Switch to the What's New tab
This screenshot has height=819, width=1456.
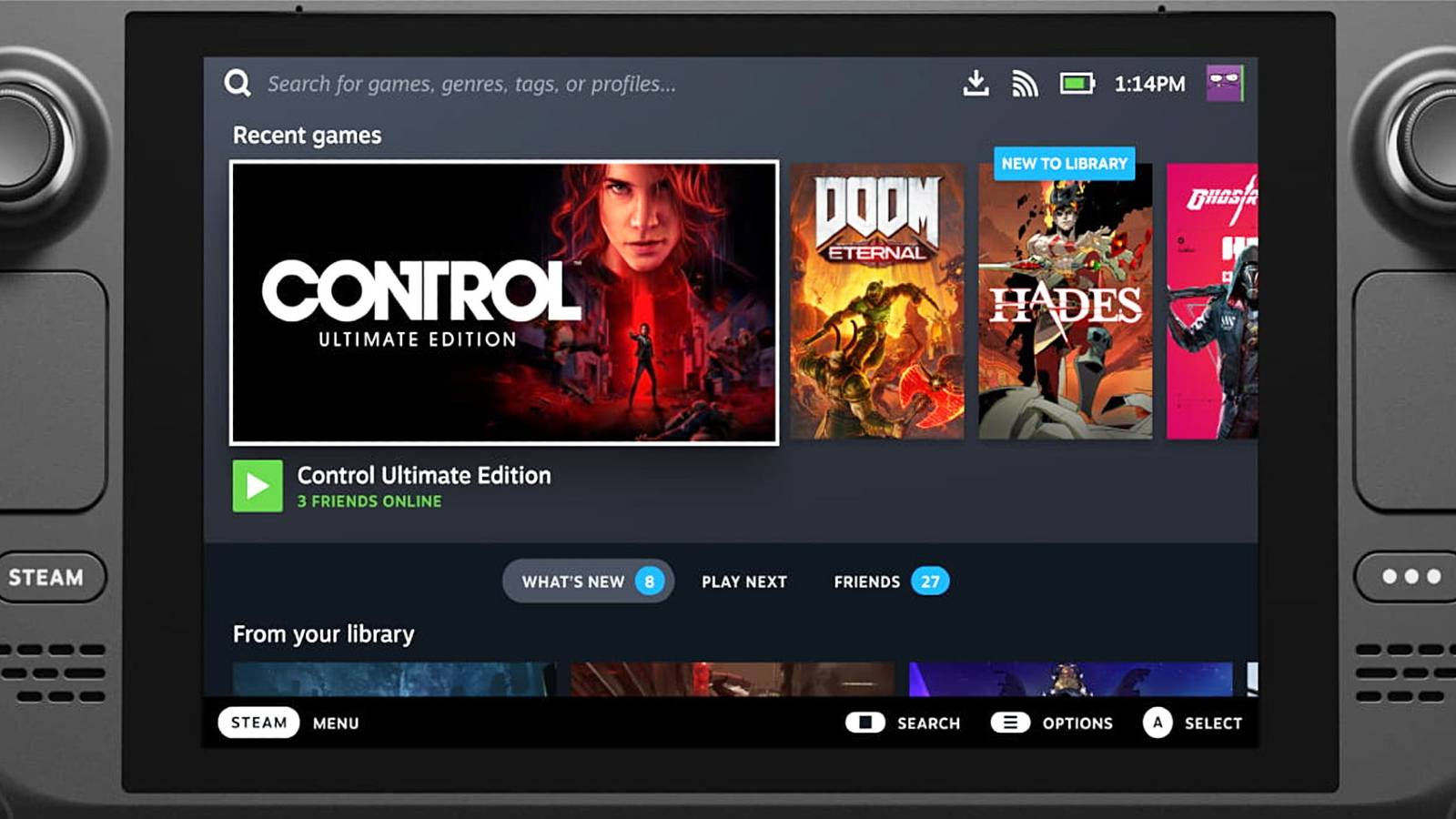click(587, 581)
